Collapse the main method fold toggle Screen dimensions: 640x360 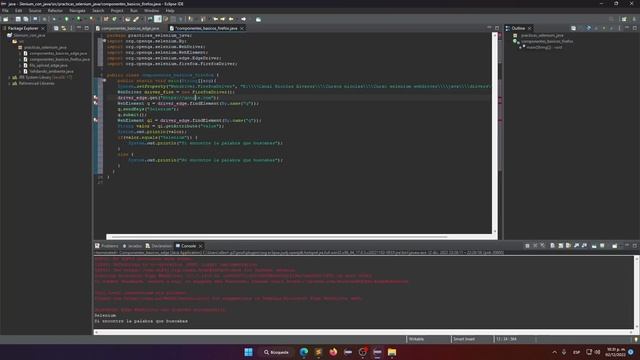pos(104,81)
